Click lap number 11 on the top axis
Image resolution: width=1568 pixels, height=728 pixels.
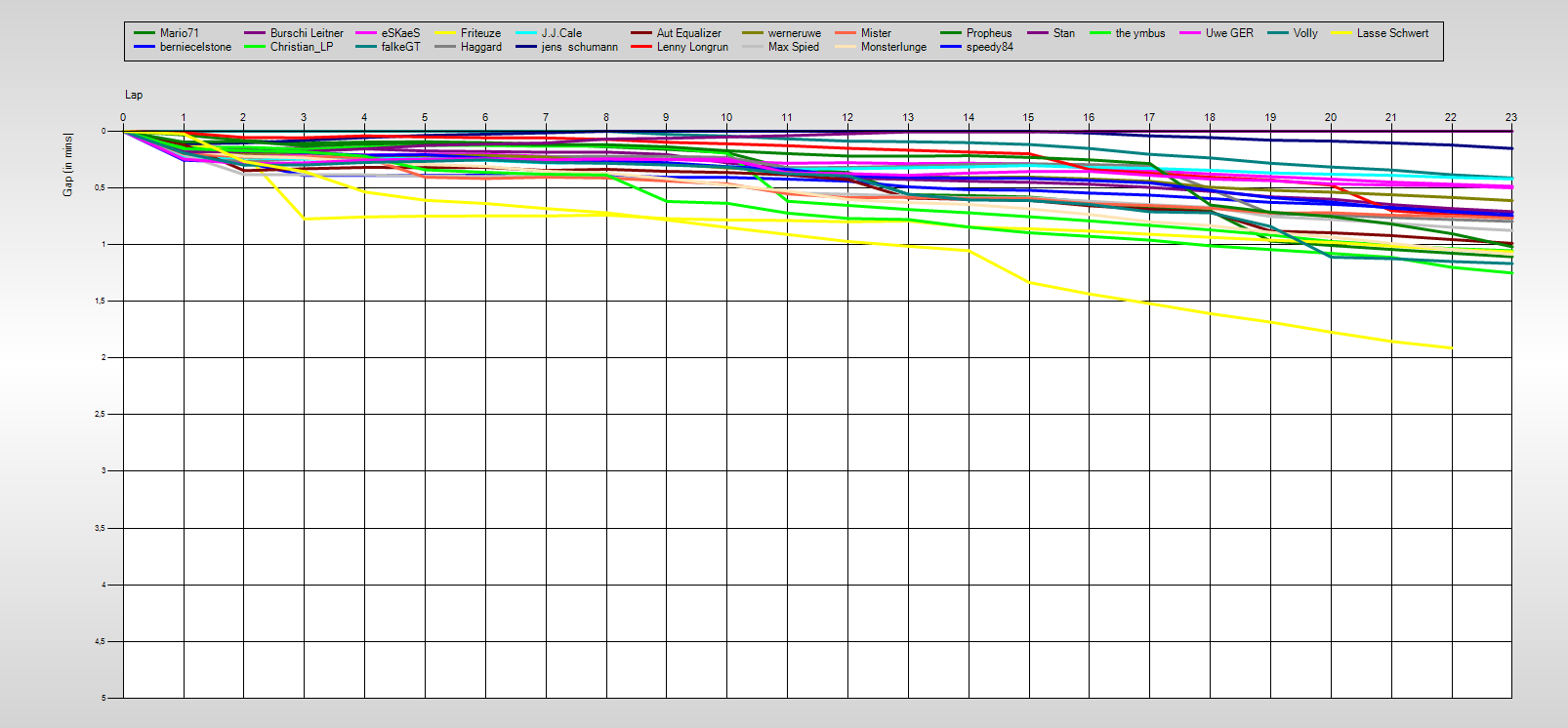[x=787, y=117]
